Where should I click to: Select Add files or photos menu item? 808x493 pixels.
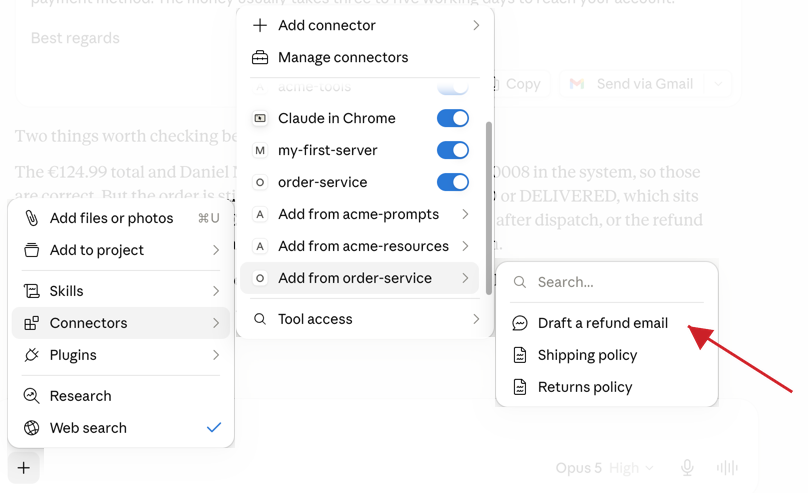pos(121,218)
